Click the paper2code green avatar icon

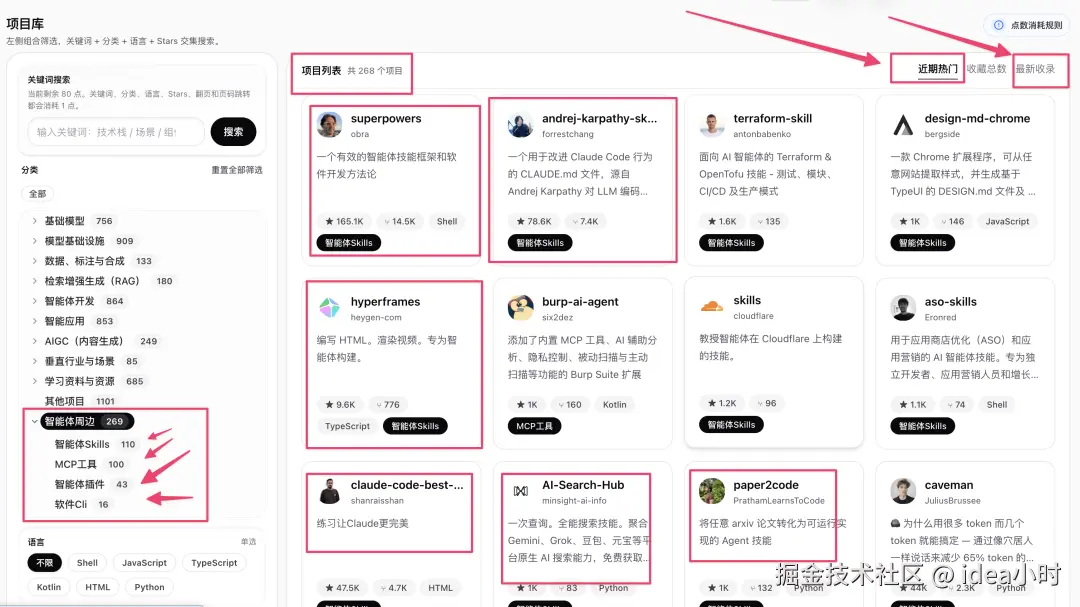[x=711, y=490]
